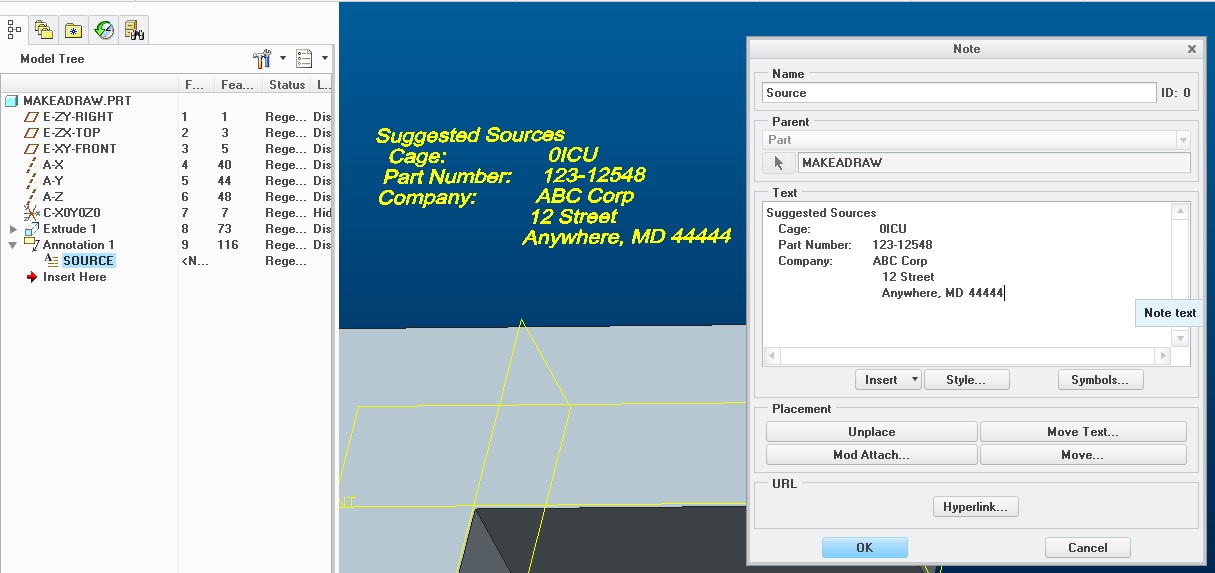Select the E-XY-FRONT datum plane
Screen dimensions: 1215x573
point(79,149)
